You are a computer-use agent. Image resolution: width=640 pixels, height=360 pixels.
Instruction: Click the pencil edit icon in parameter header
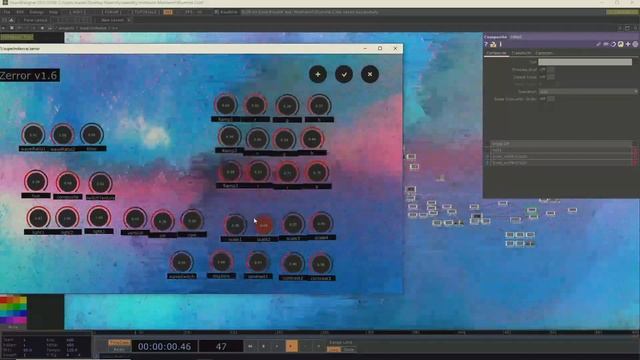point(598,44)
